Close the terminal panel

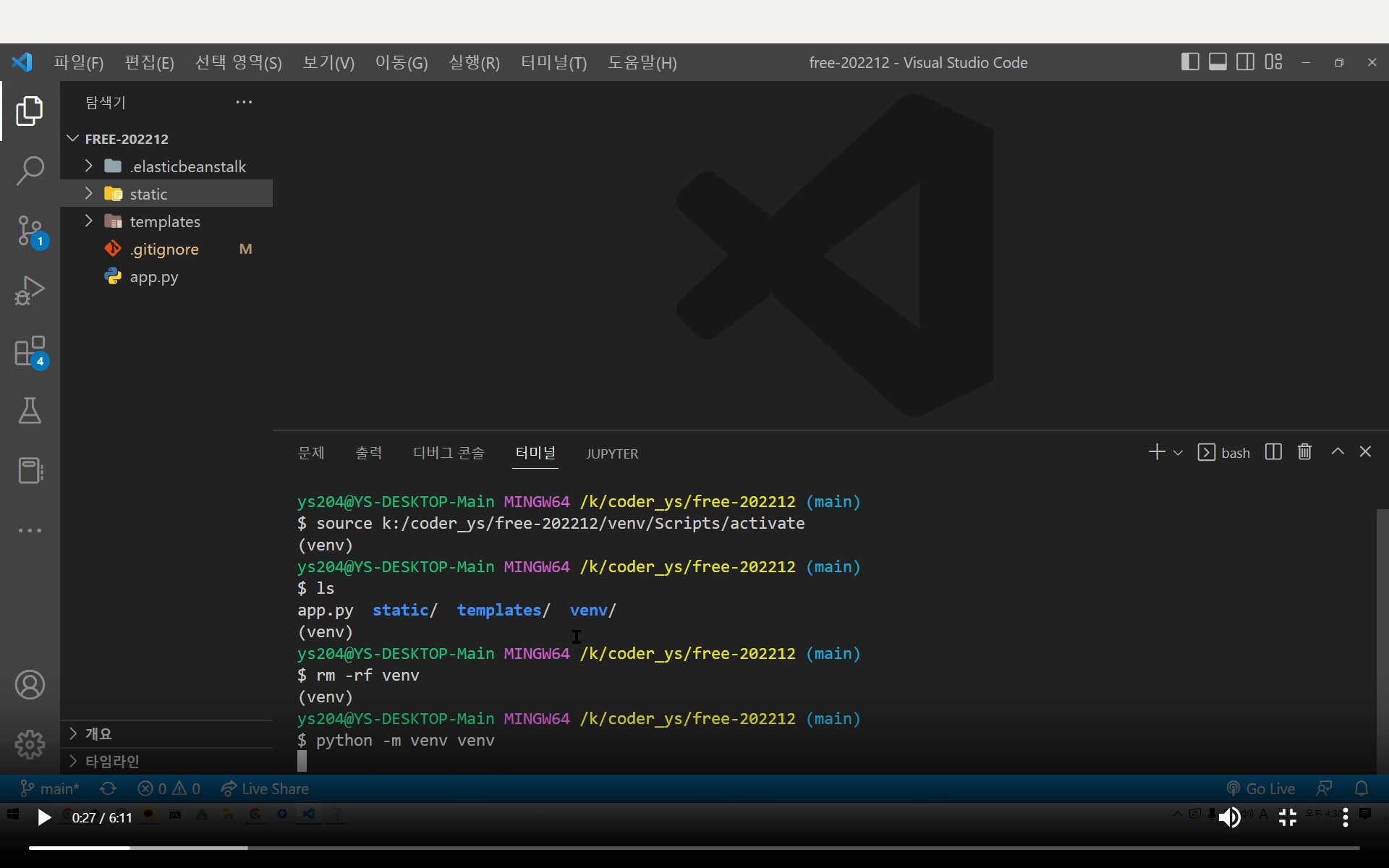pos(1365,451)
